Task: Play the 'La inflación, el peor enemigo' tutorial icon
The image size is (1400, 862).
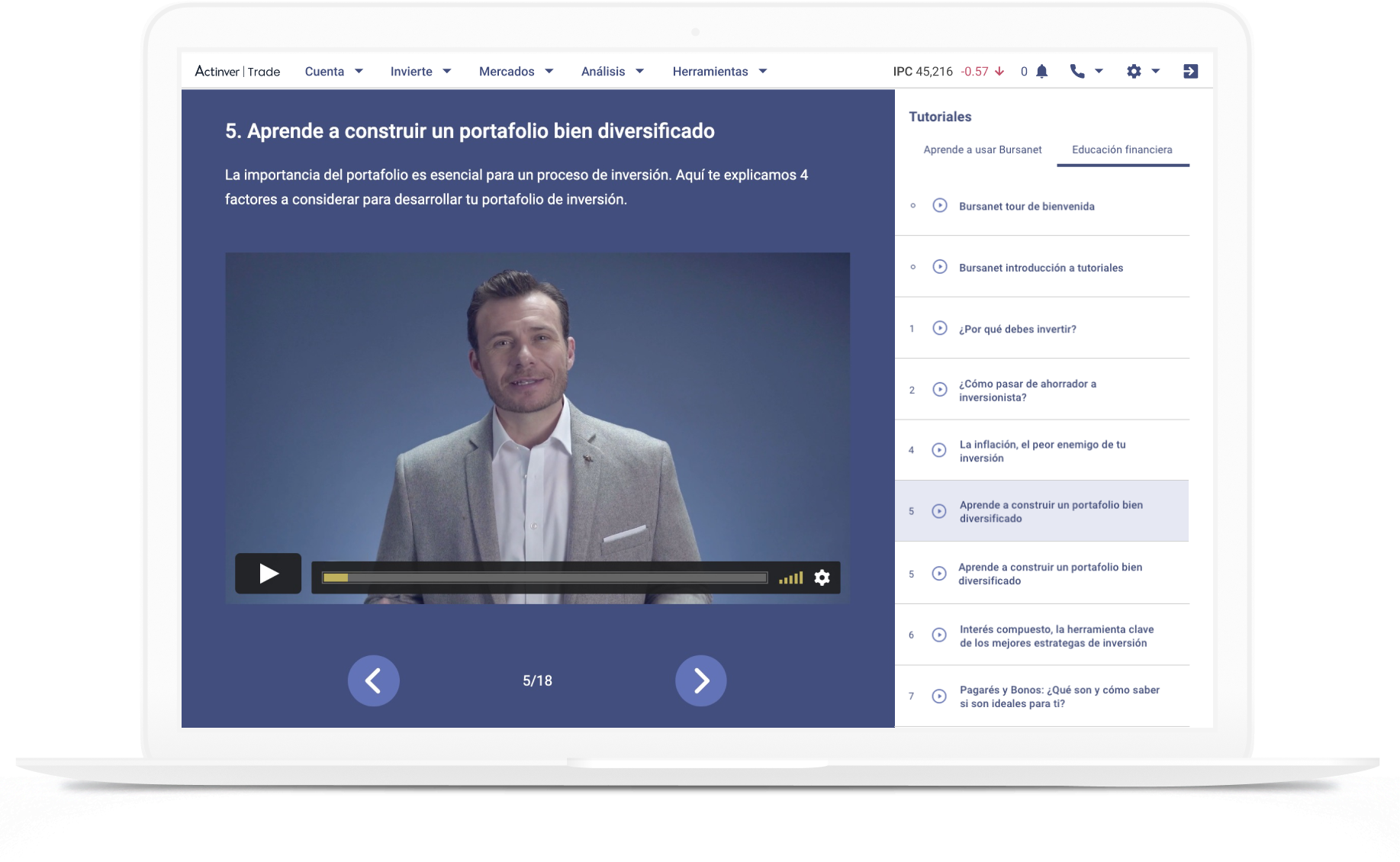Action: (938, 450)
